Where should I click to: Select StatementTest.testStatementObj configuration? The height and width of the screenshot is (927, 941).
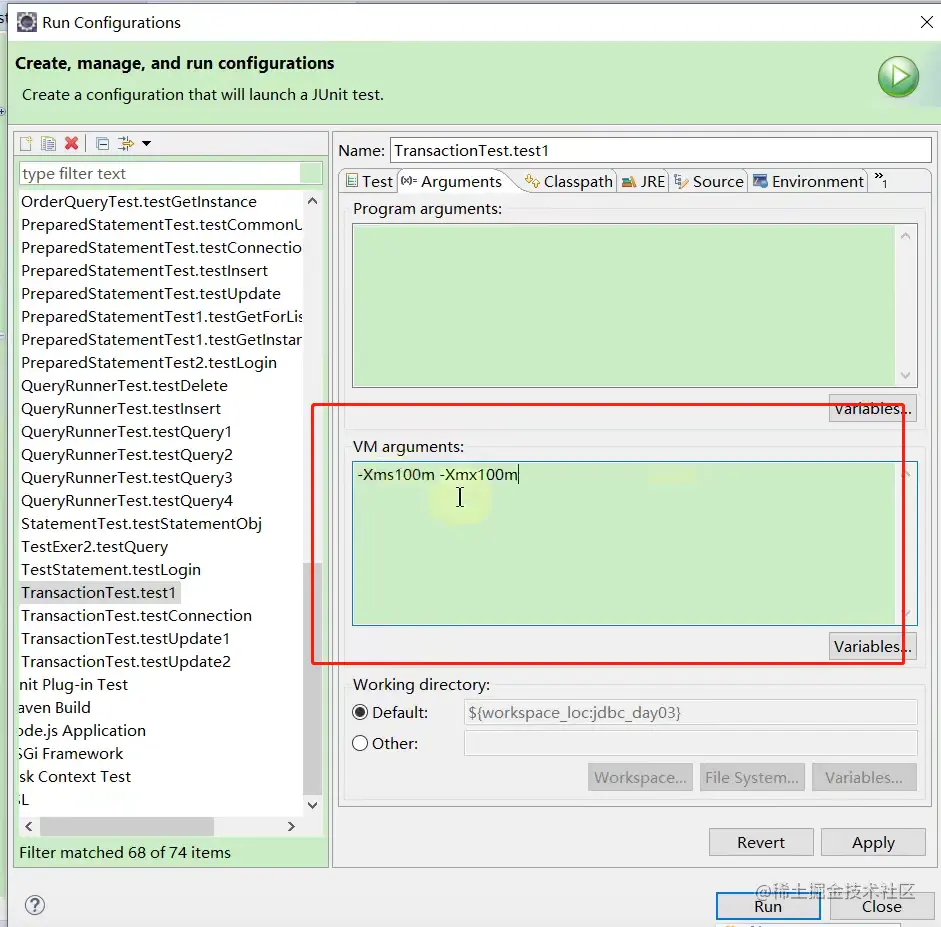[141, 523]
